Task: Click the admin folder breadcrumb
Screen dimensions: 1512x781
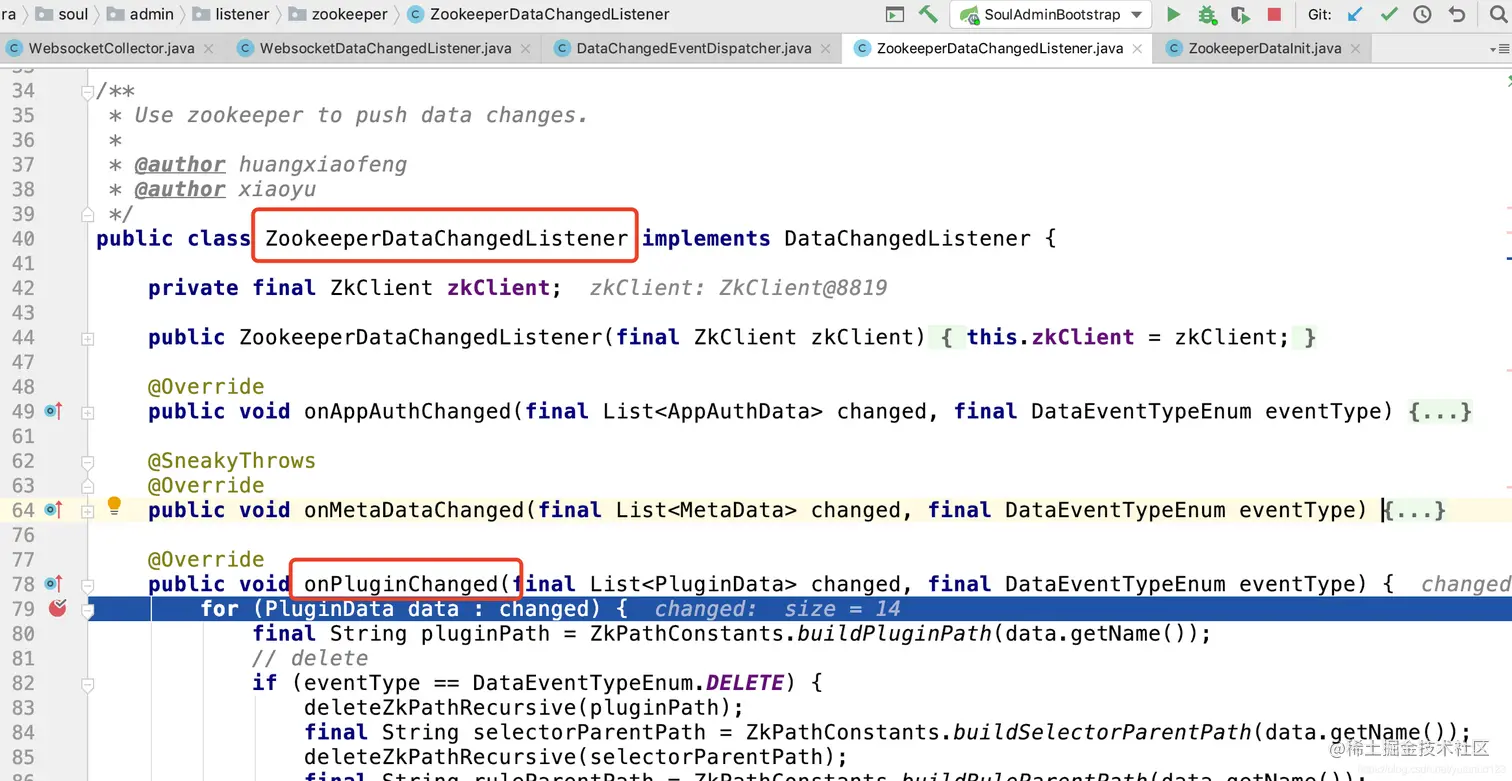Action: (x=140, y=14)
